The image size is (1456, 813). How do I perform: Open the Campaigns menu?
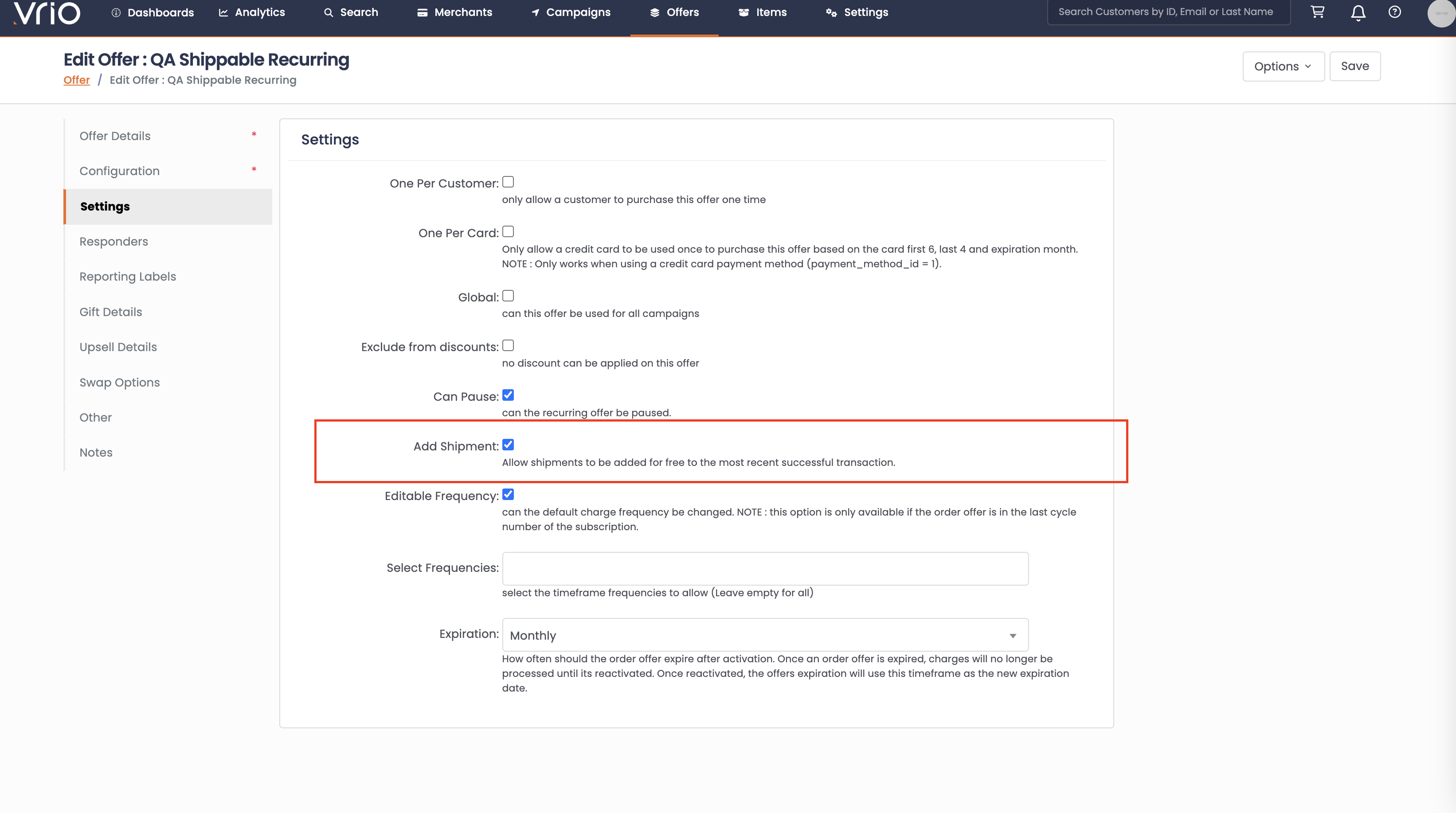tap(571, 12)
